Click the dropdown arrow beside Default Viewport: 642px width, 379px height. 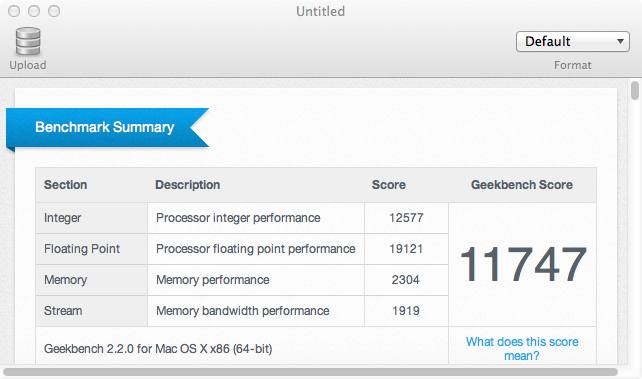coord(620,41)
